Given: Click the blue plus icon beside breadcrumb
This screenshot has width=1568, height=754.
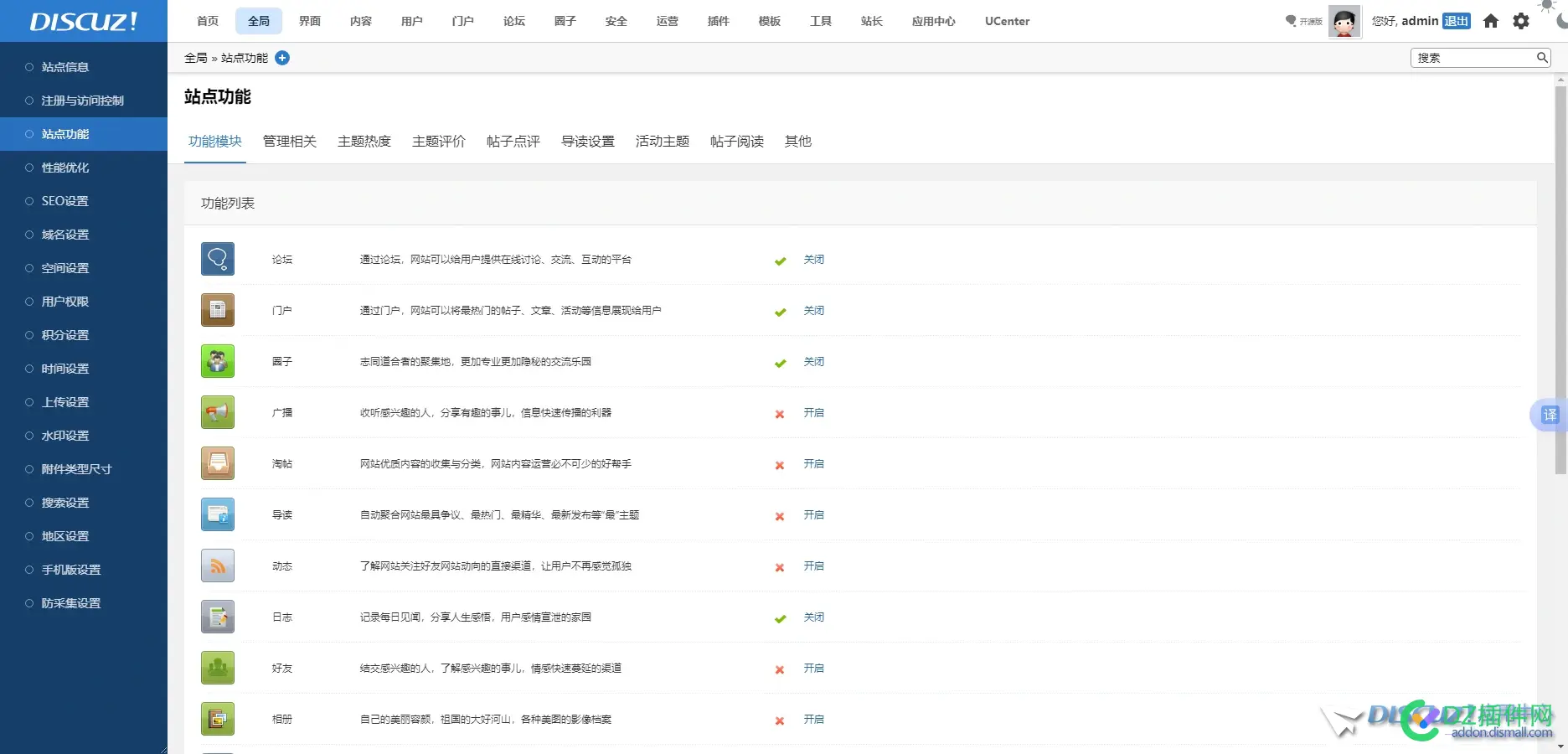Looking at the screenshot, I should pos(282,58).
